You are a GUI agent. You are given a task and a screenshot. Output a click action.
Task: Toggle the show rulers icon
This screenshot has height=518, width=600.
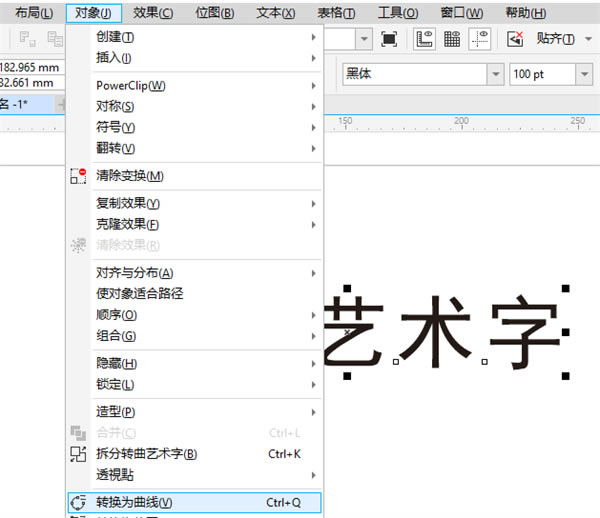(424, 39)
